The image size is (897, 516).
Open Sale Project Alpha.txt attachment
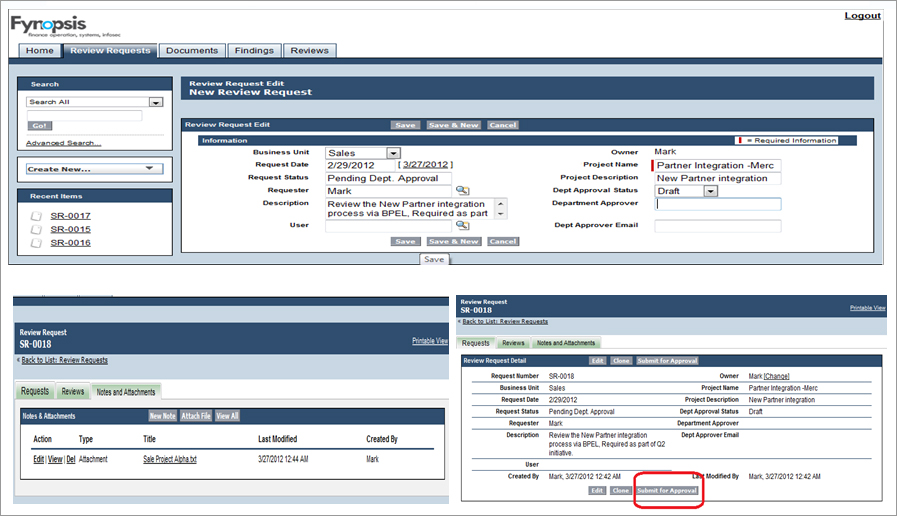click(x=170, y=459)
